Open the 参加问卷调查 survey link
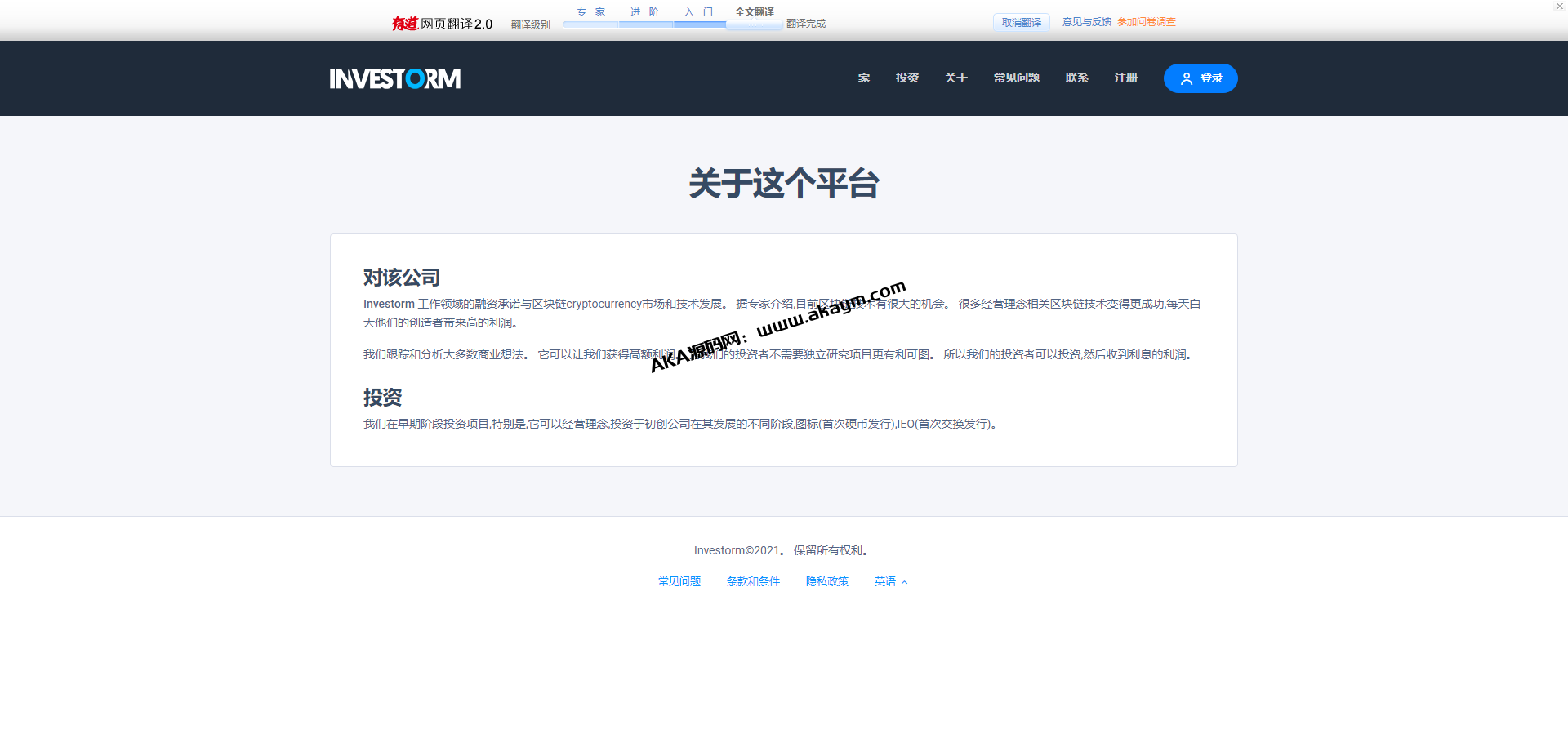1568x747 pixels. (1147, 22)
